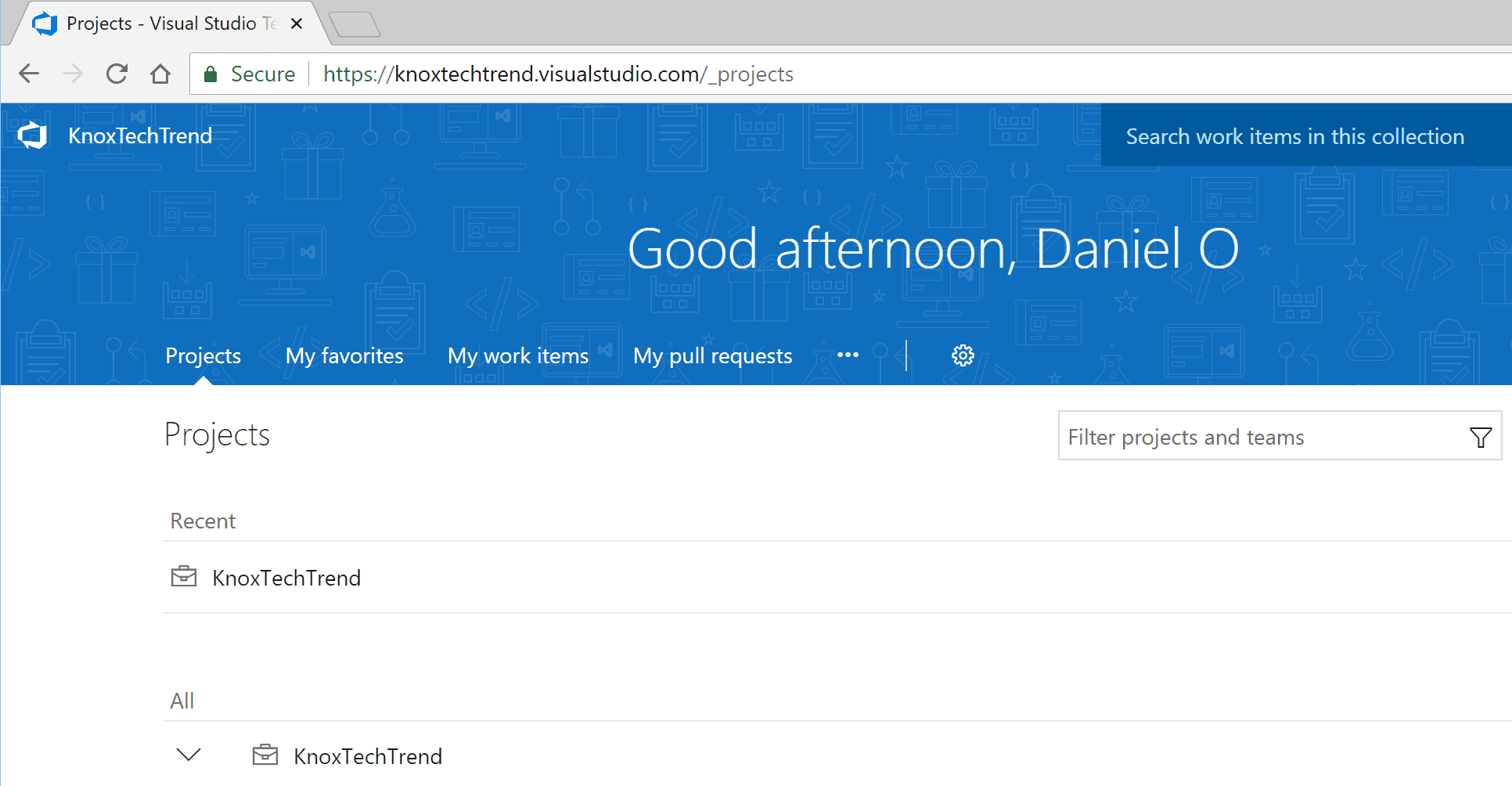The image size is (1512, 786).
Task: Click the All section heading
Action: click(x=182, y=701)
